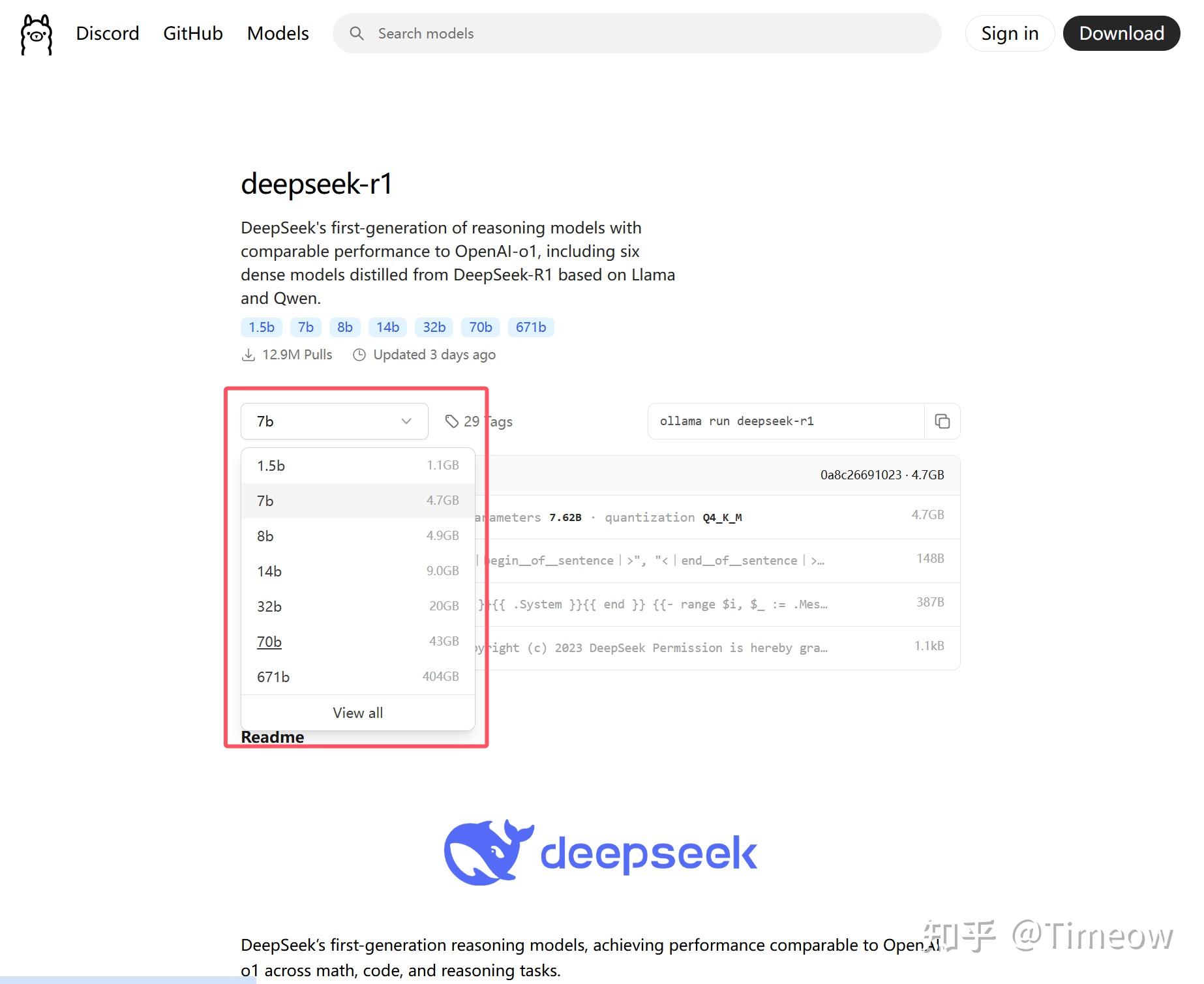Open the 7b size selector
The width and height of the screenshot is (1204, 984).
[333, 421]
